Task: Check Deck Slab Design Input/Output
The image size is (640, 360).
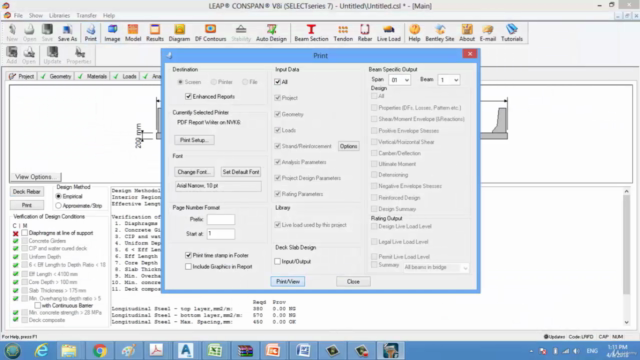Action: (278, 261)
